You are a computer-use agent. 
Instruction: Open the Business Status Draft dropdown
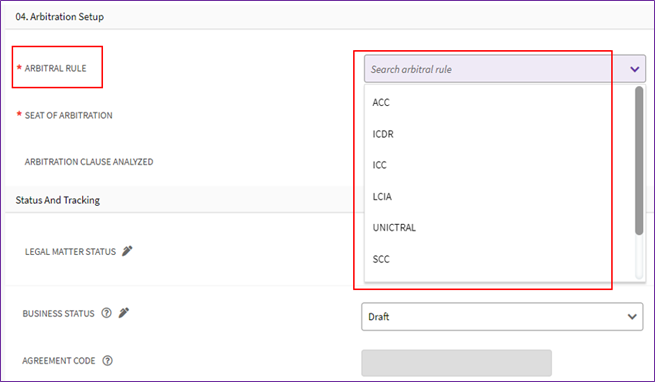pos(502,317)
